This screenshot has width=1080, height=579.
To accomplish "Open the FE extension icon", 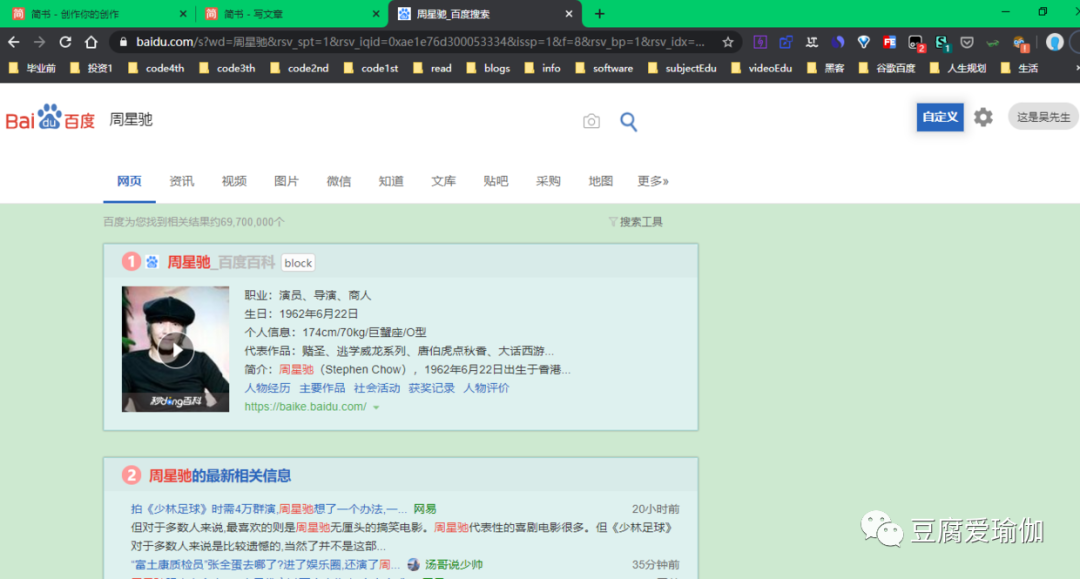I will tap(889, 42).
